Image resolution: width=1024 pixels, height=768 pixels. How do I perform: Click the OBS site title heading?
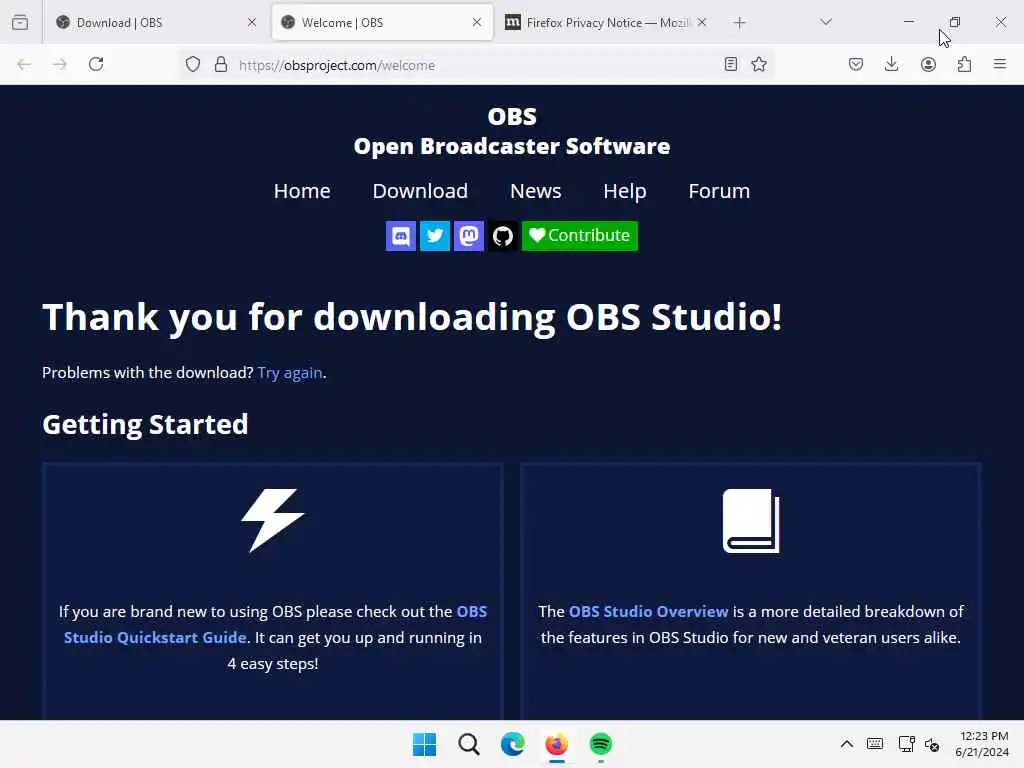[512, 131]
